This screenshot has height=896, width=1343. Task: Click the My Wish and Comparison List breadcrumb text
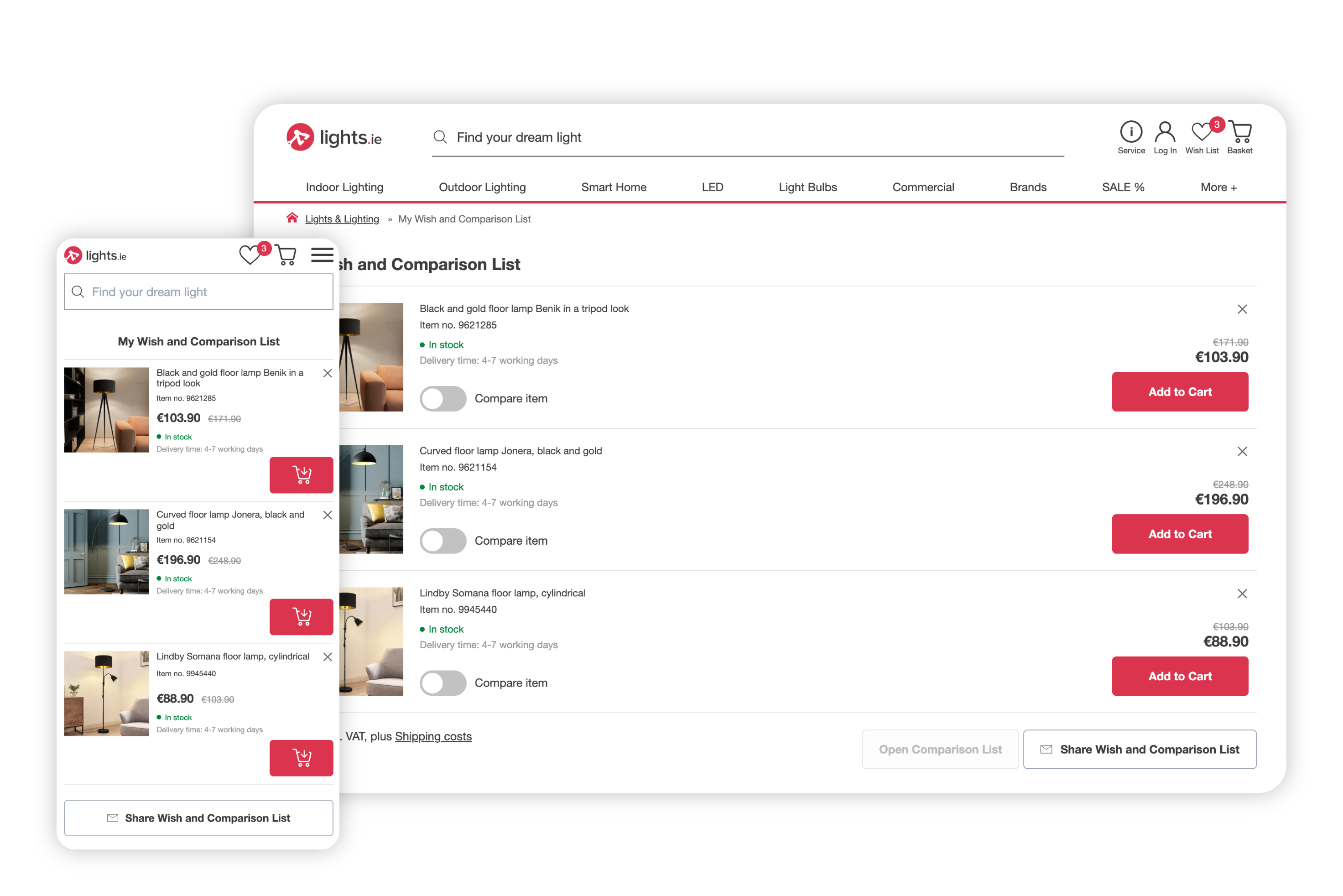(464, 219)
